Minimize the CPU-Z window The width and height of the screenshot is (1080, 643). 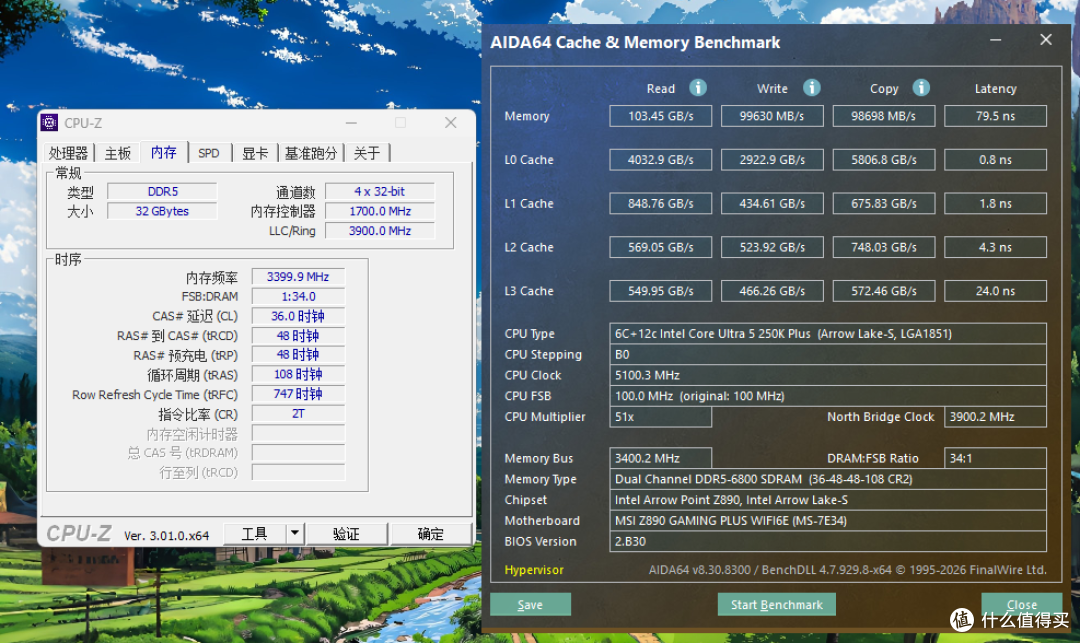tap(351, 123)
